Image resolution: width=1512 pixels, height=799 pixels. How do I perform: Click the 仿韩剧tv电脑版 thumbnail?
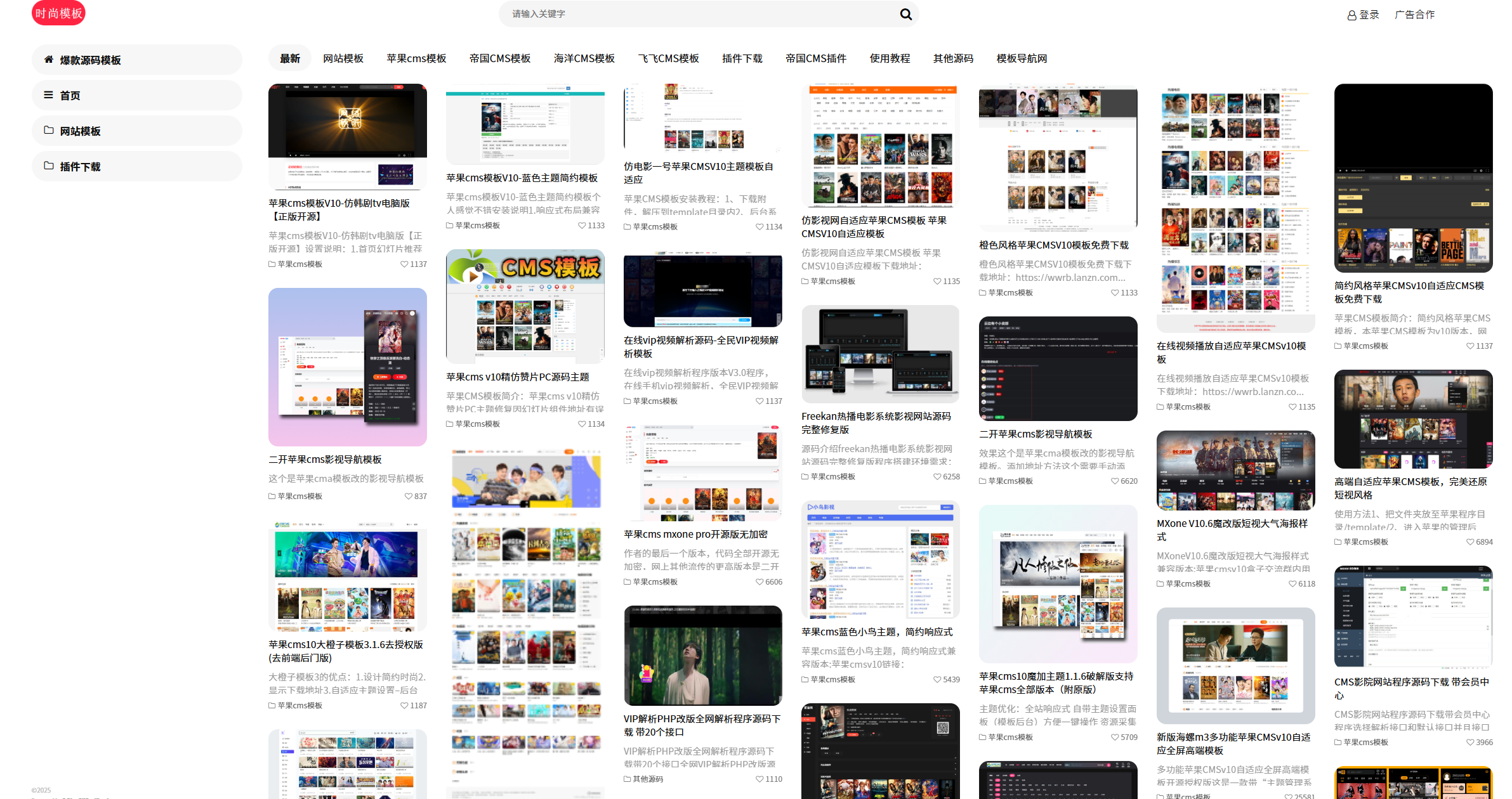click(x=348, y=137)
